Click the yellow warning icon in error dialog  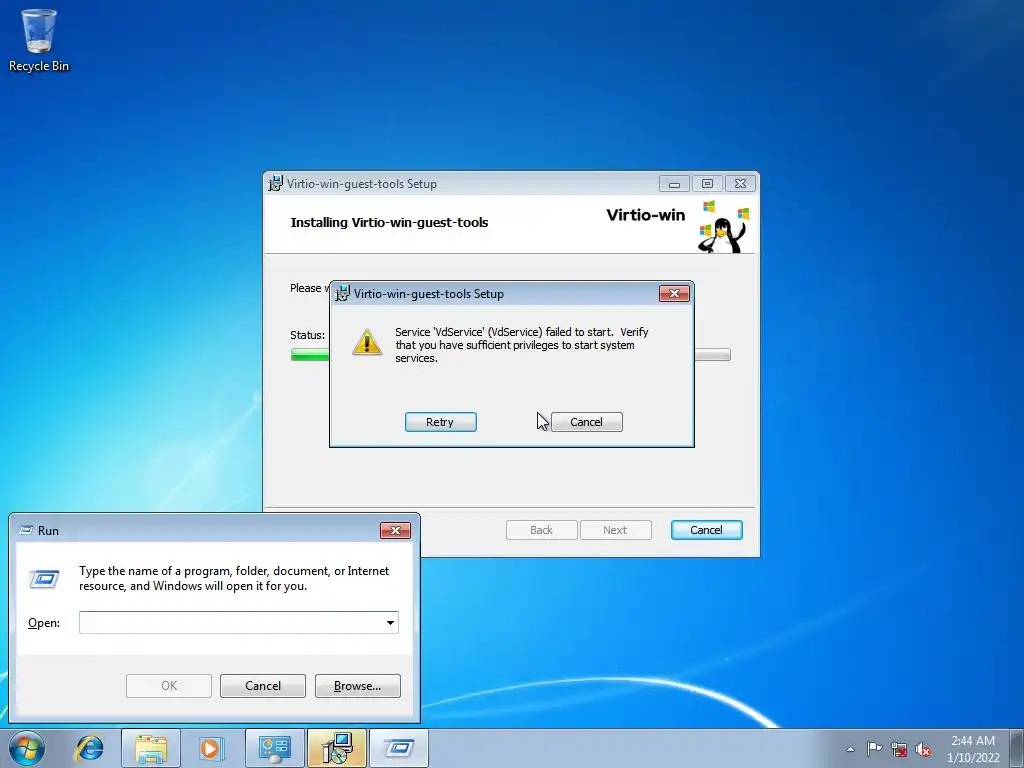pos(367,342)
